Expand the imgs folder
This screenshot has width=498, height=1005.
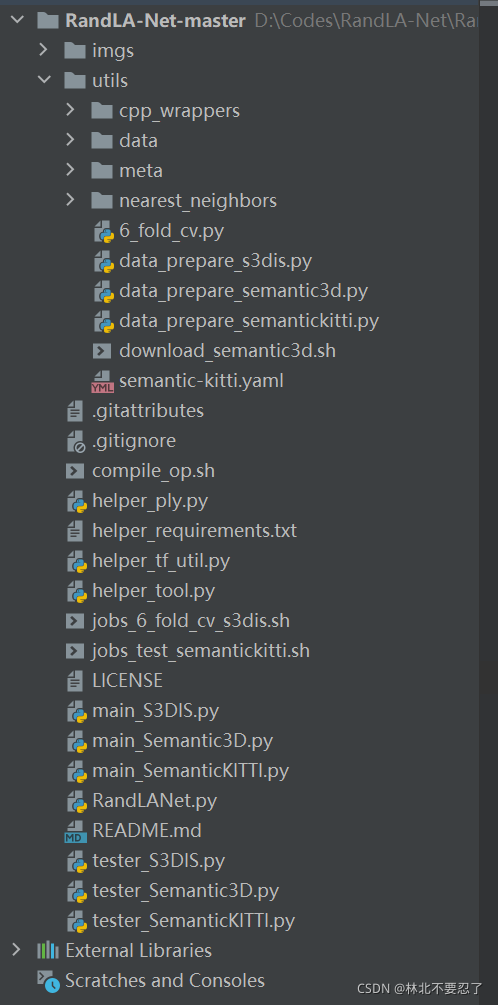pyautogui.click(x=44, y=50)
